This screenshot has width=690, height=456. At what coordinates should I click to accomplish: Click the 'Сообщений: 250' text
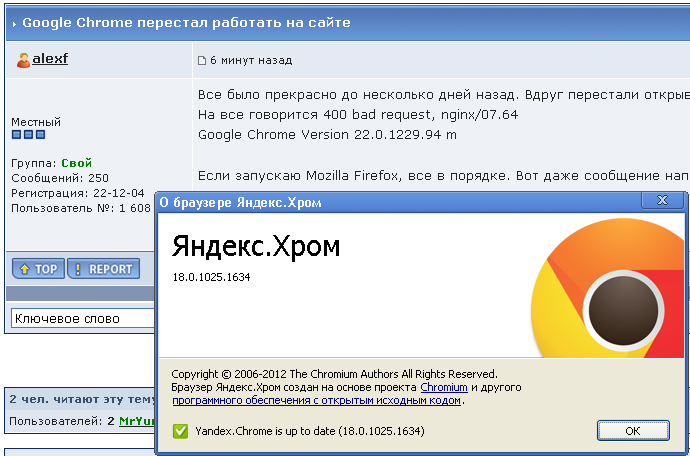(60, 178)
